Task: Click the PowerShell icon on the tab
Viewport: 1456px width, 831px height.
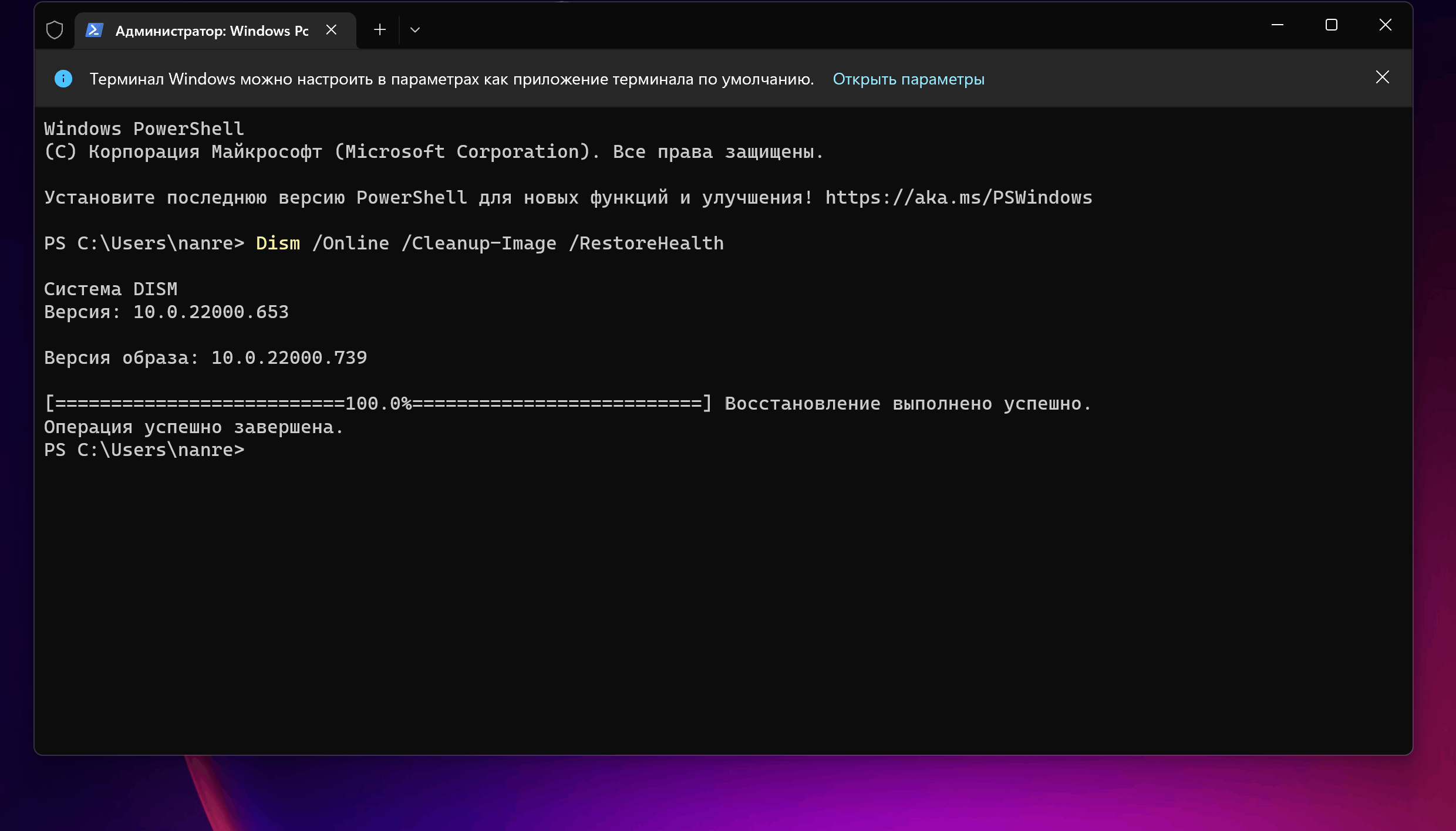Action: tap(95, 30)
